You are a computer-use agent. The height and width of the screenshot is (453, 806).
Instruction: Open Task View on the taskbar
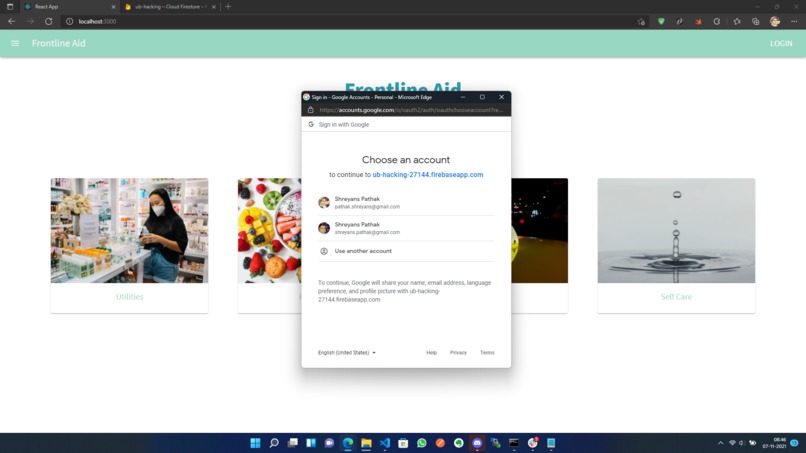point(292,443)
